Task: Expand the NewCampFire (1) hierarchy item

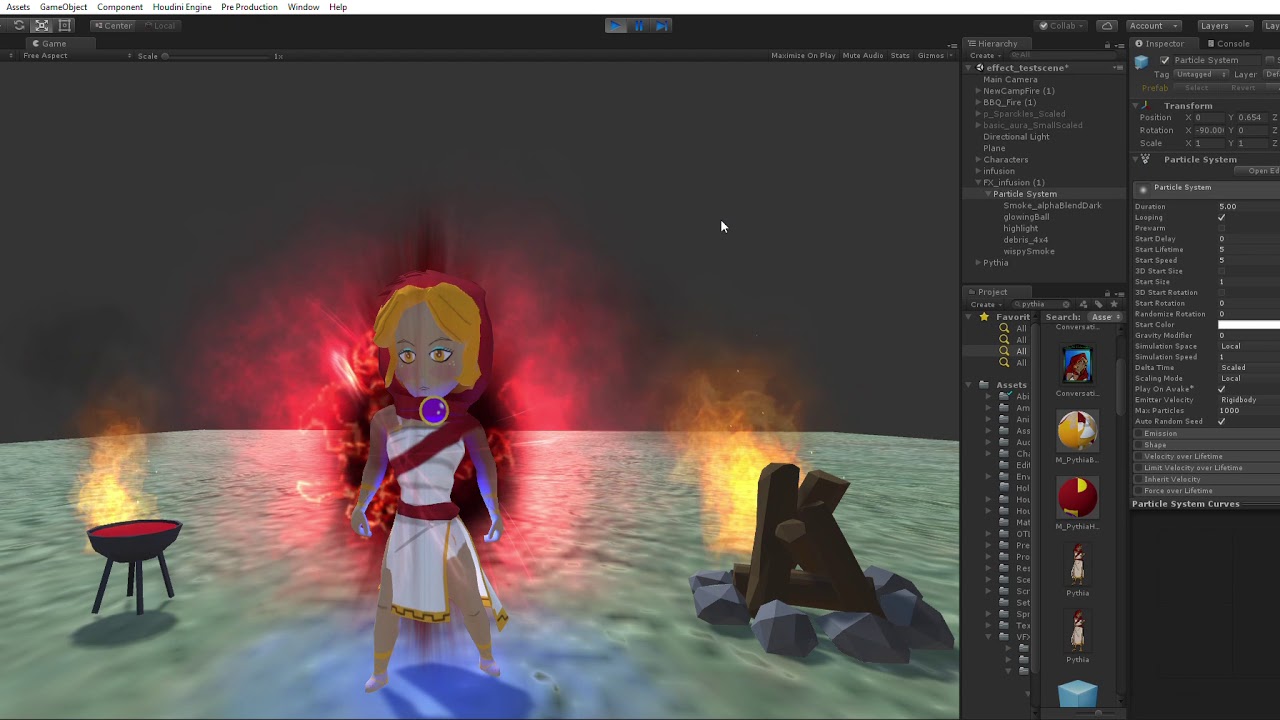Action: [x=978, y=91]
